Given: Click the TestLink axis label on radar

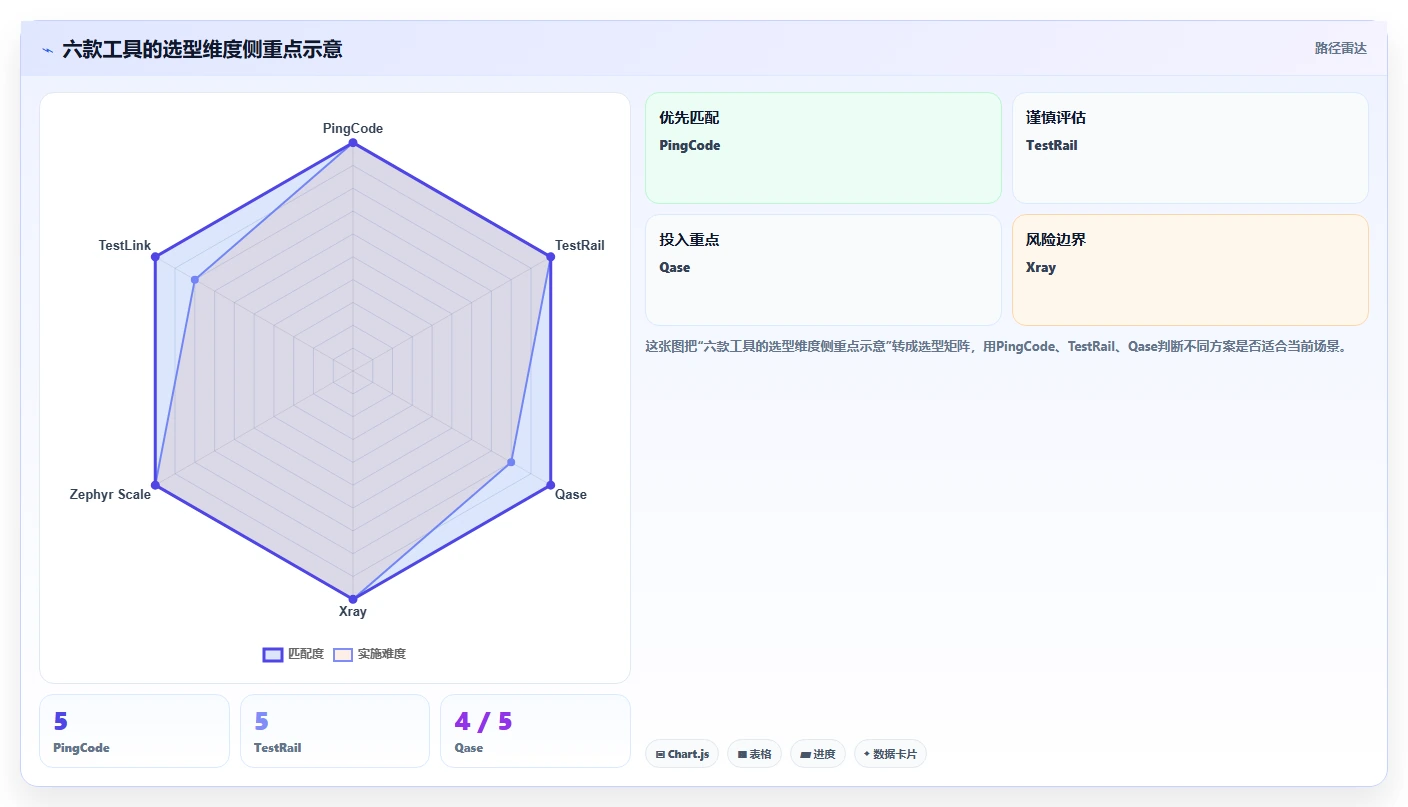Looking at the screenshot, I should pos(125,245).
